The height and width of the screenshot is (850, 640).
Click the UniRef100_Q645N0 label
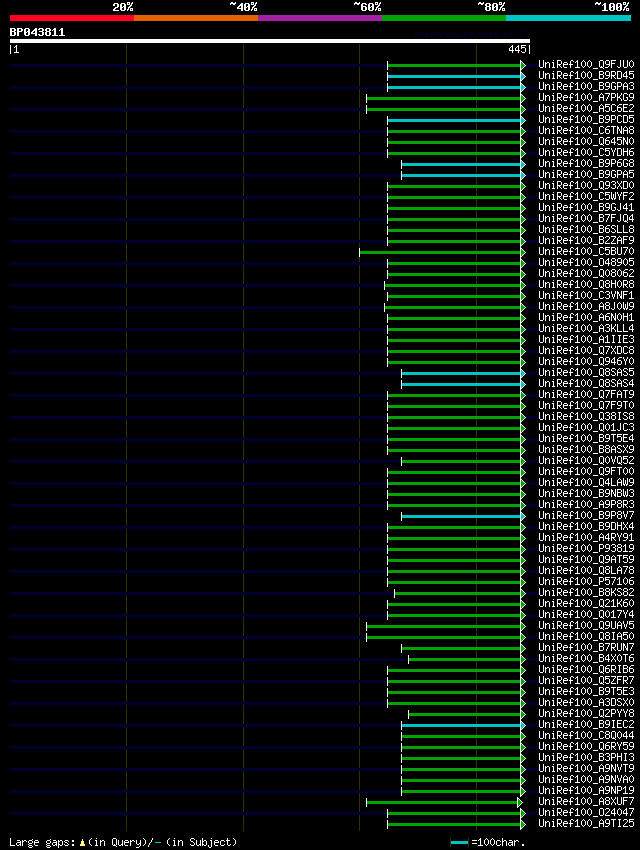click(x=586, y=141)
